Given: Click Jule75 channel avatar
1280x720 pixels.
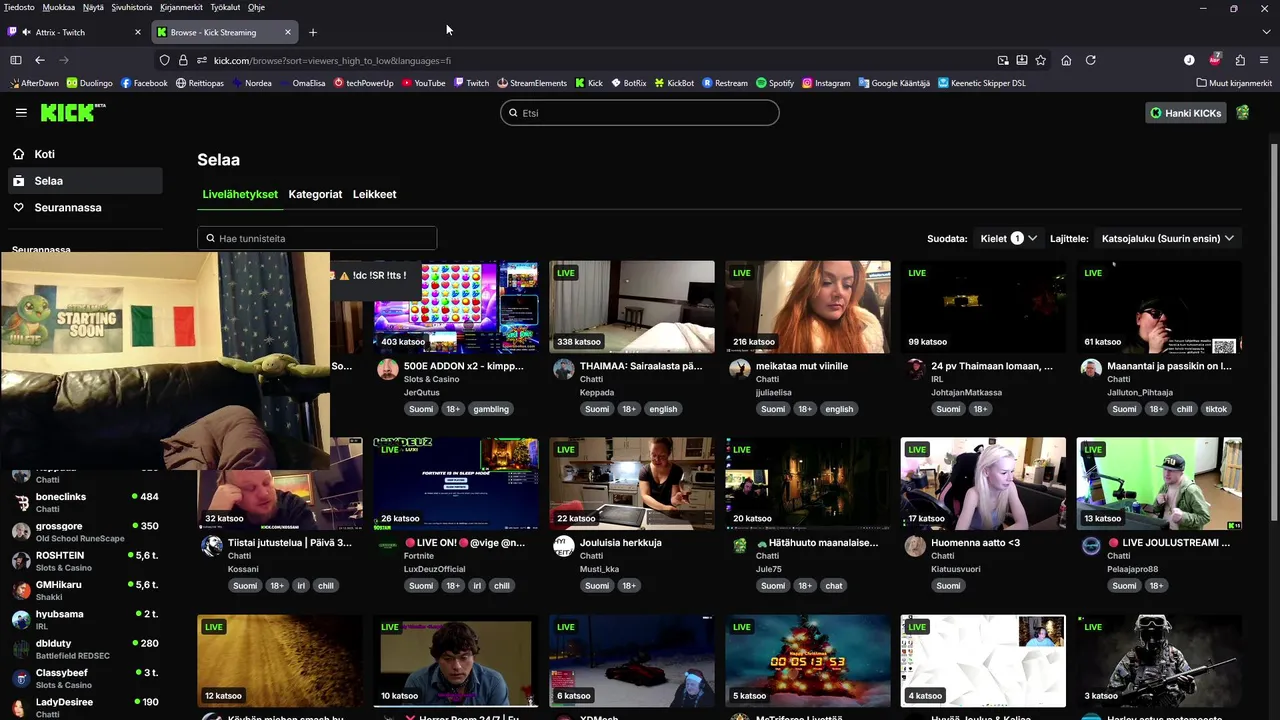Looking at the screenshot, I should [740, 545].
